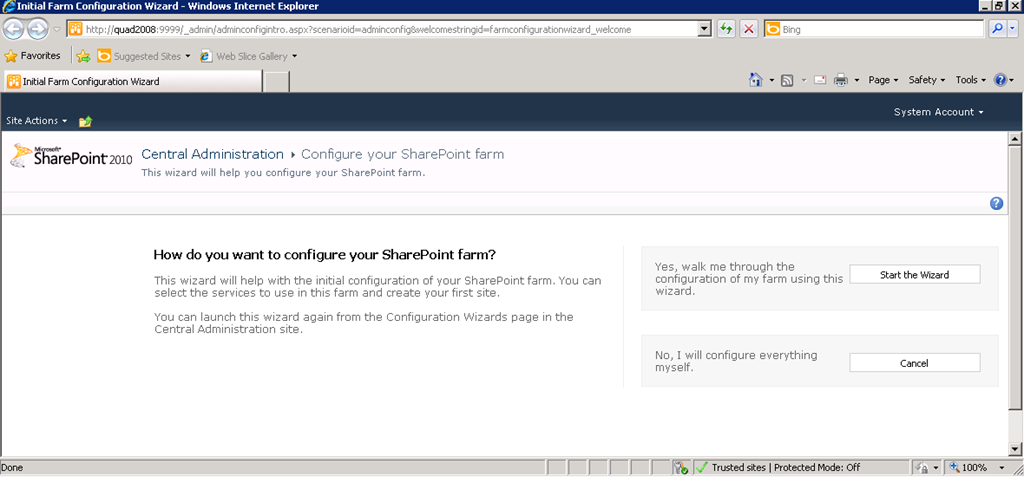Click 'Configure your SharePoint farm' title text
The height and width of the screenshot is (477, 1024).
pos(402,155)
